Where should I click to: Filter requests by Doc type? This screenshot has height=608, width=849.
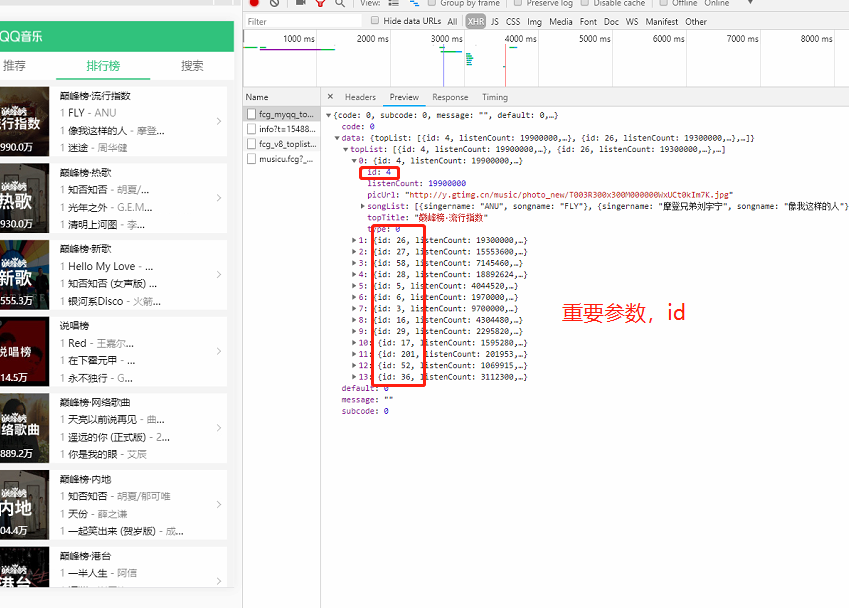611,22
